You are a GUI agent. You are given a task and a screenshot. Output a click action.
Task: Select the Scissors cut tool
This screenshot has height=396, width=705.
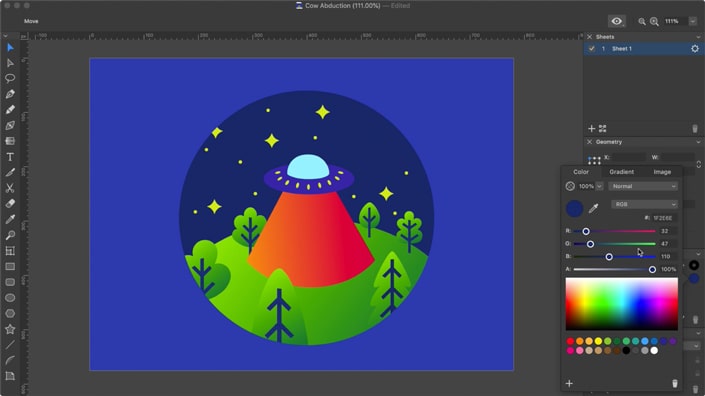[10, 188]
